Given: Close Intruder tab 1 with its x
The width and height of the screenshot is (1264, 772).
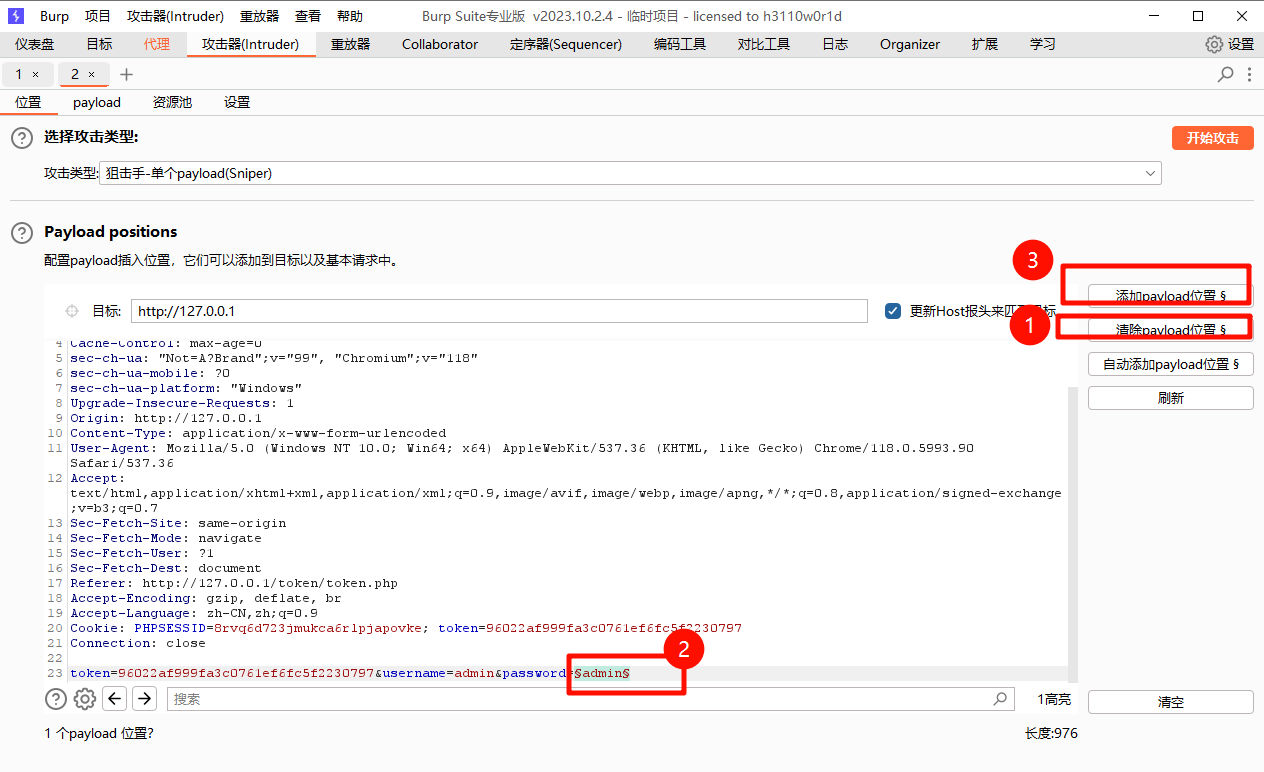Looking at the screenshot, I should tap(36, 74).
